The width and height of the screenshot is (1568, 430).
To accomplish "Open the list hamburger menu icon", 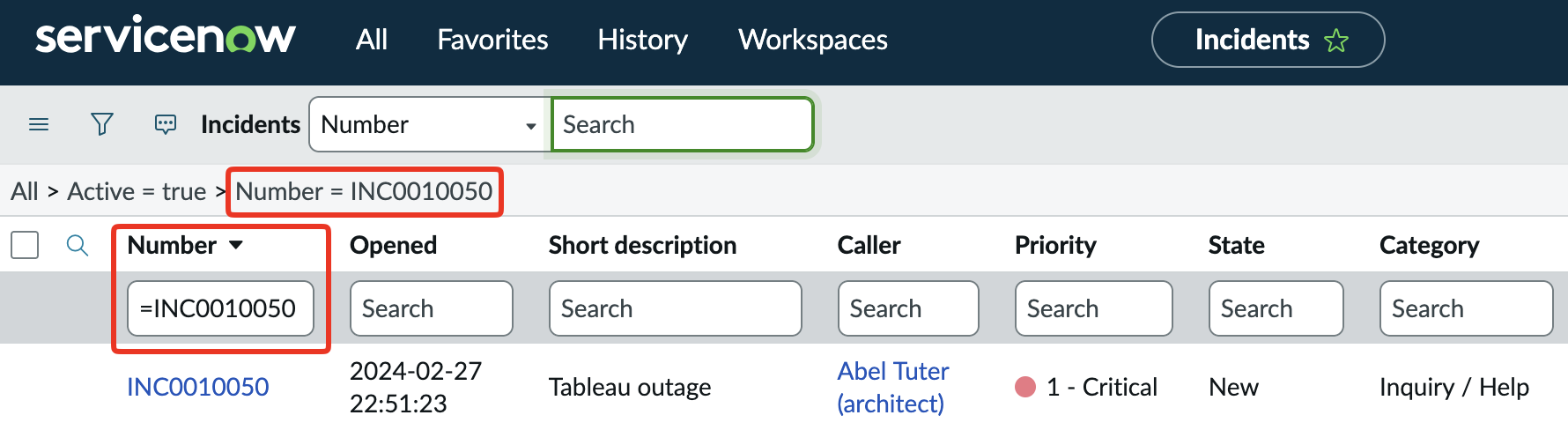I will 39,124.
